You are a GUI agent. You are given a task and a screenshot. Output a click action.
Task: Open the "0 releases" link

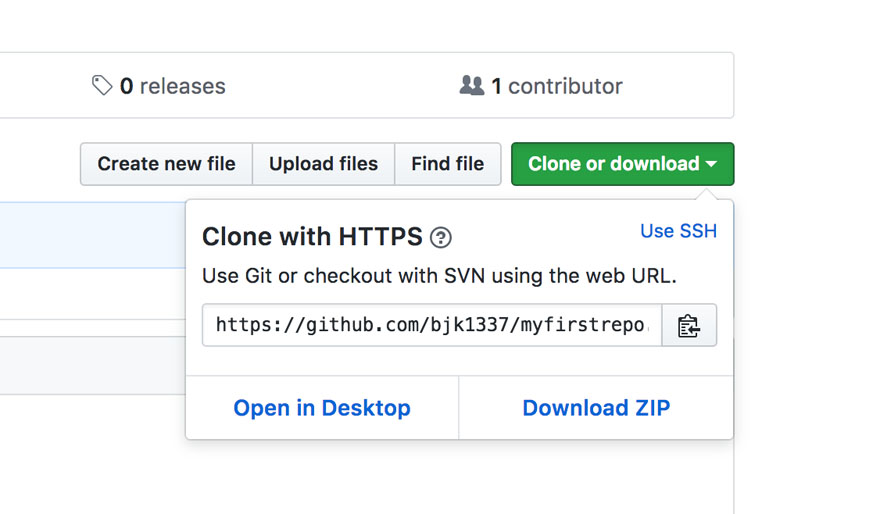click(x=172, y=86)
